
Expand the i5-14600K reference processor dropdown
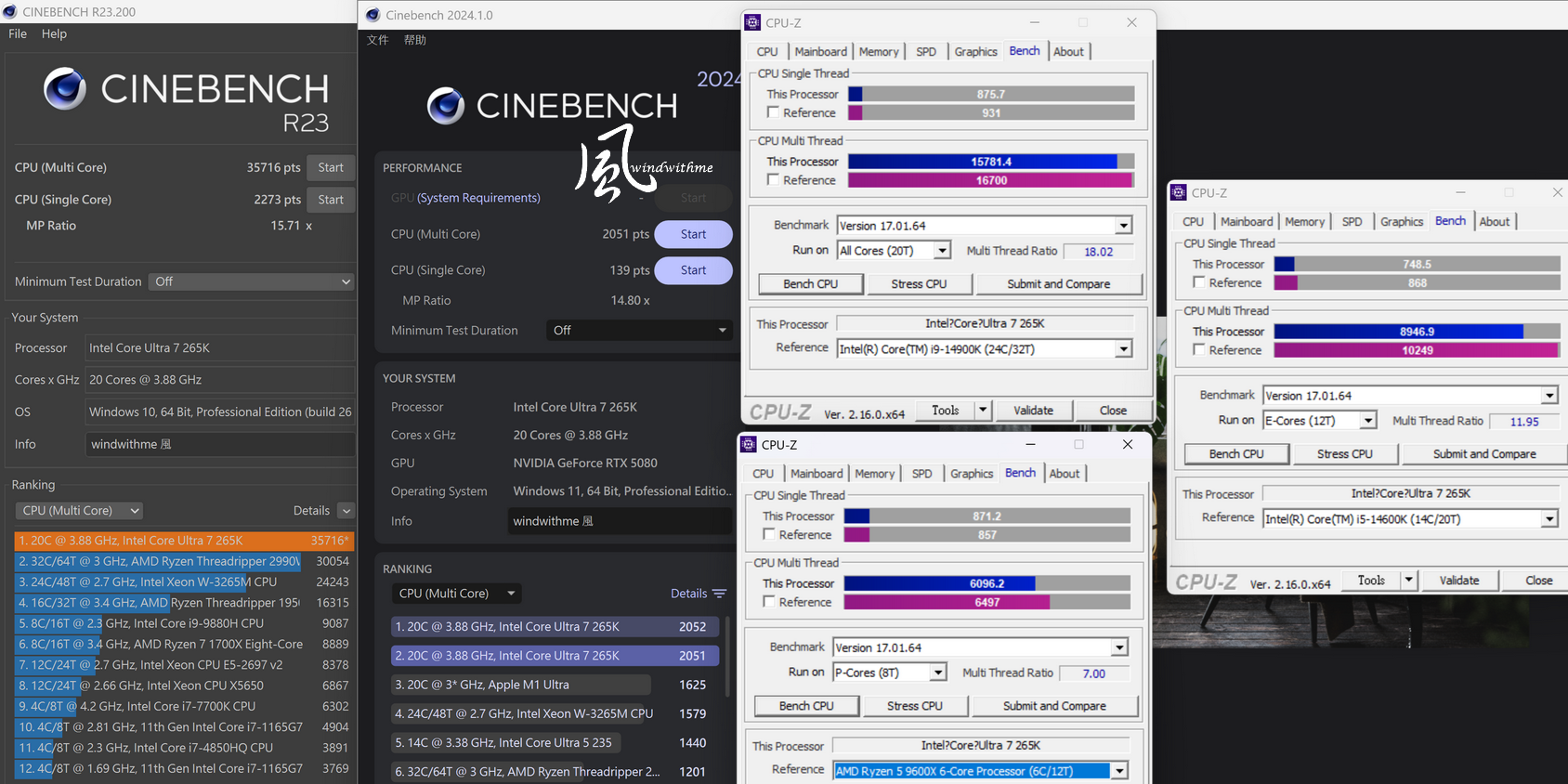tap(1549, 519)
